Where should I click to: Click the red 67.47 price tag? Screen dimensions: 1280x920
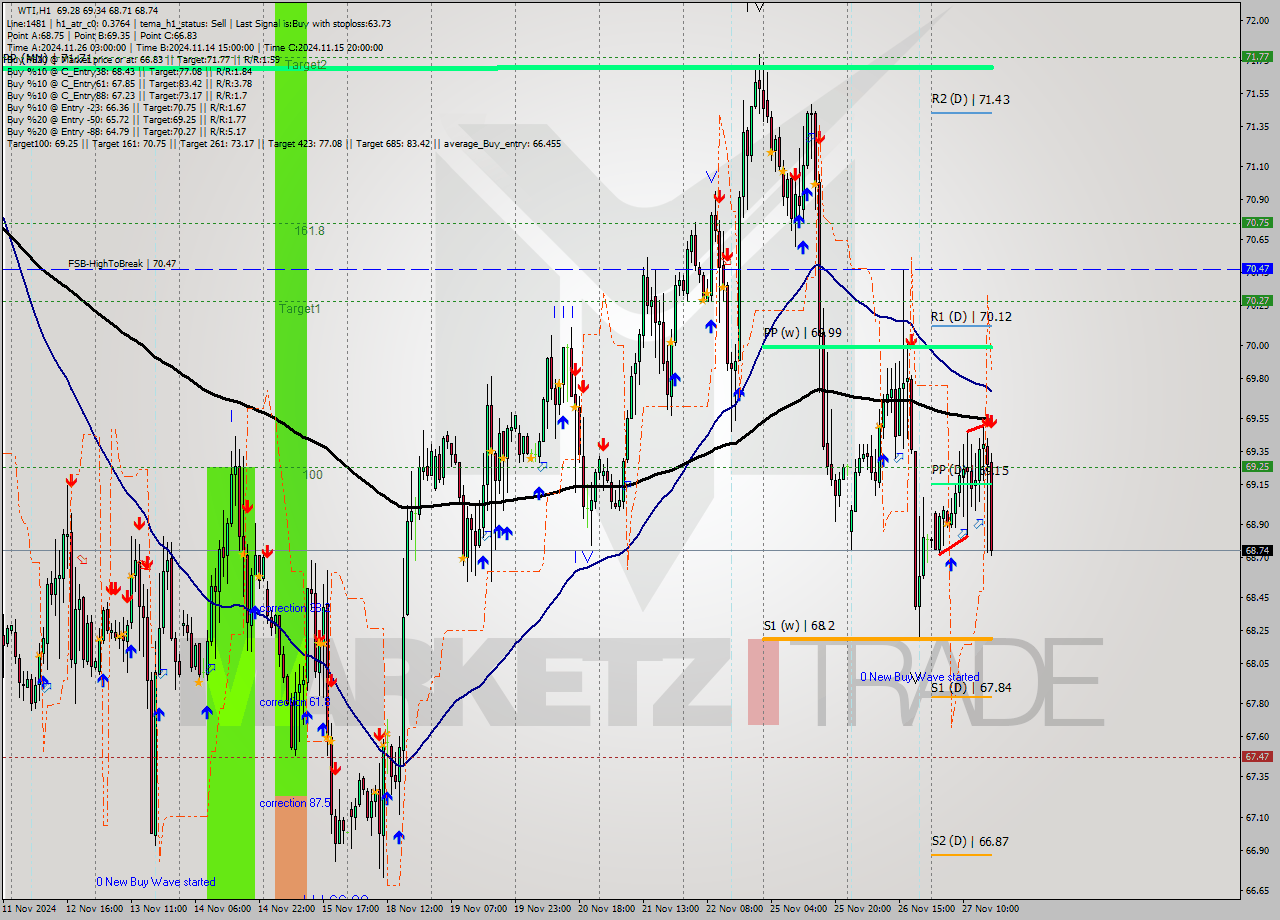click(1257, 757)
